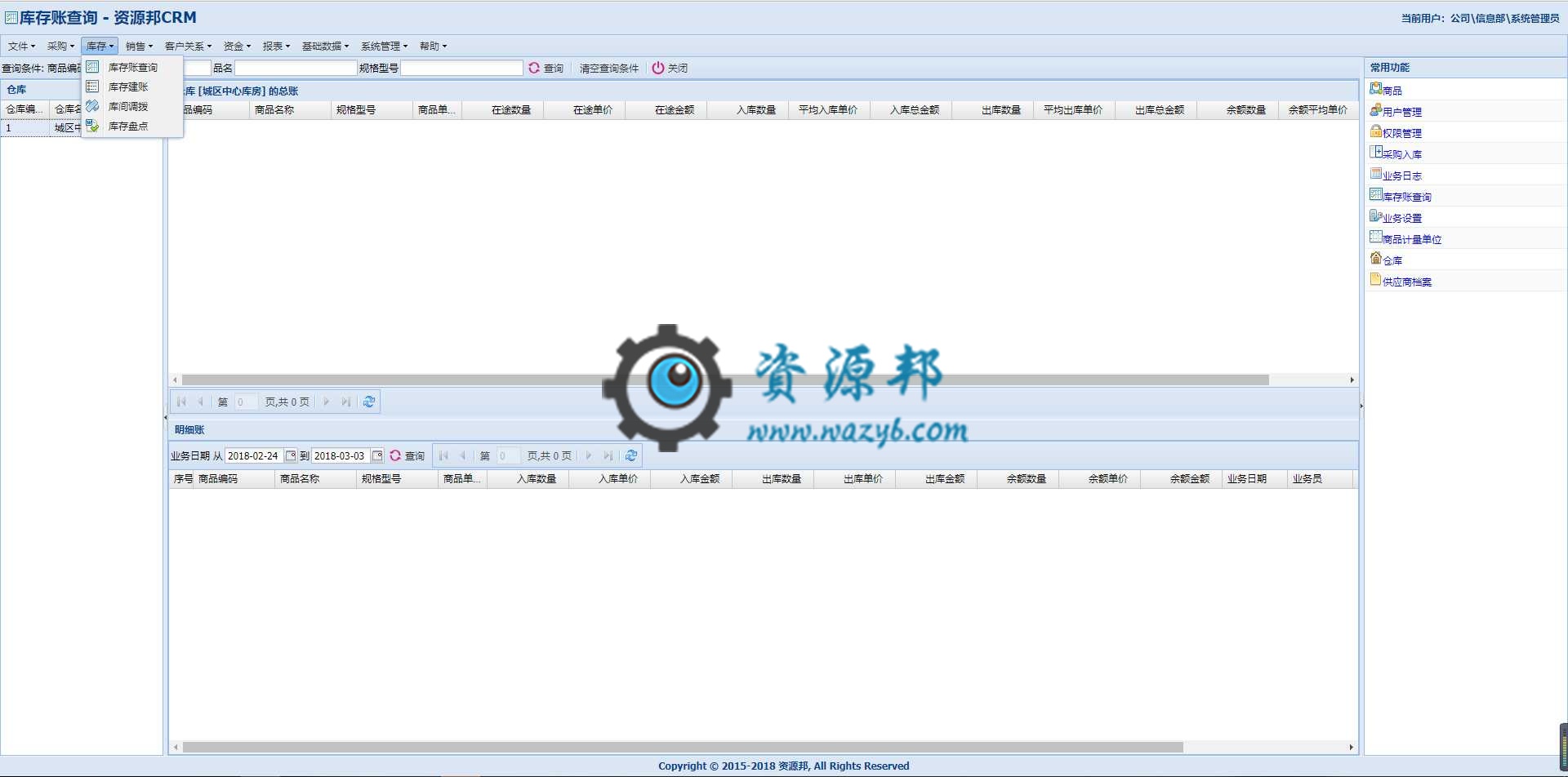This screenshot has height=777, width=1568.
Task: Open the 报表 menu
Action: pyautogui.click(x=276, y=46)
